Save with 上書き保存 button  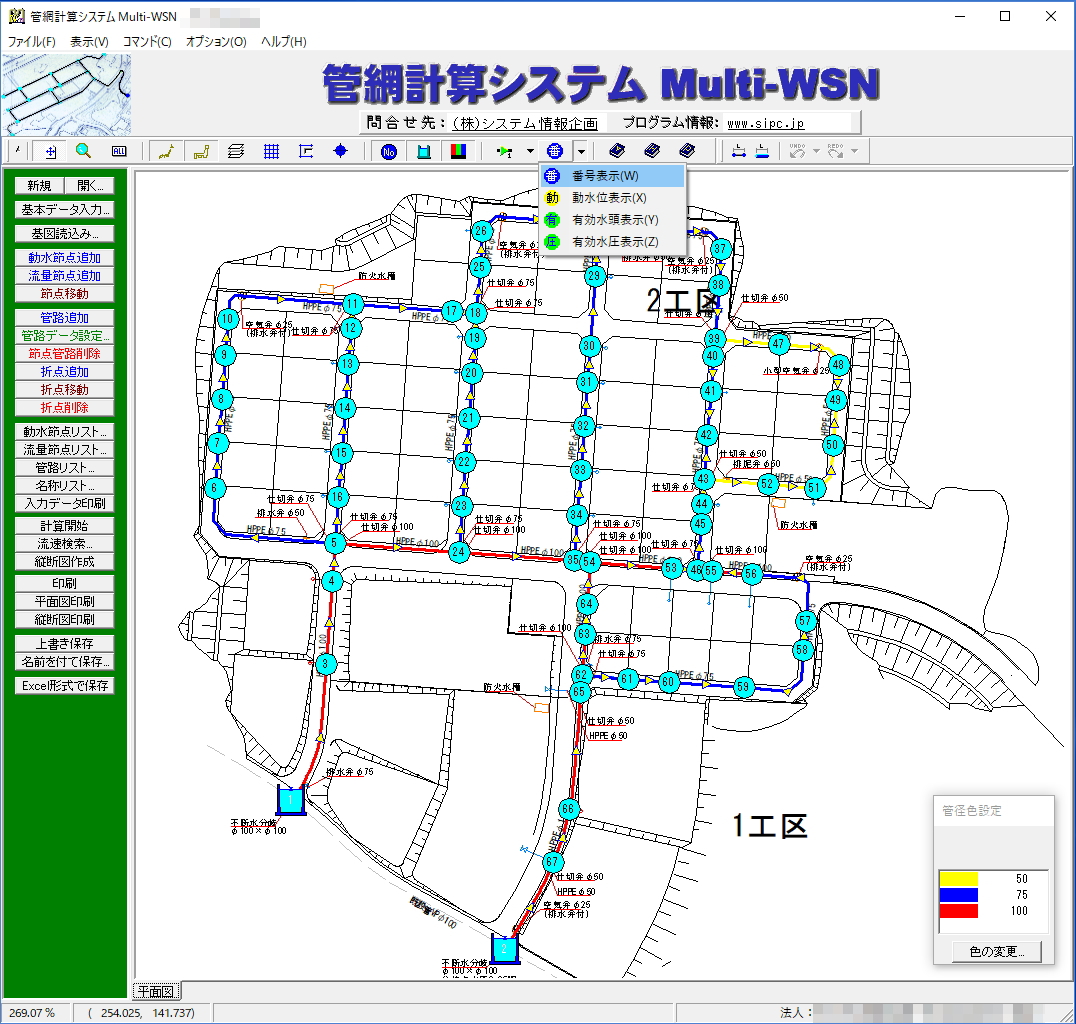pyautogui.click(x=65, y=644)
